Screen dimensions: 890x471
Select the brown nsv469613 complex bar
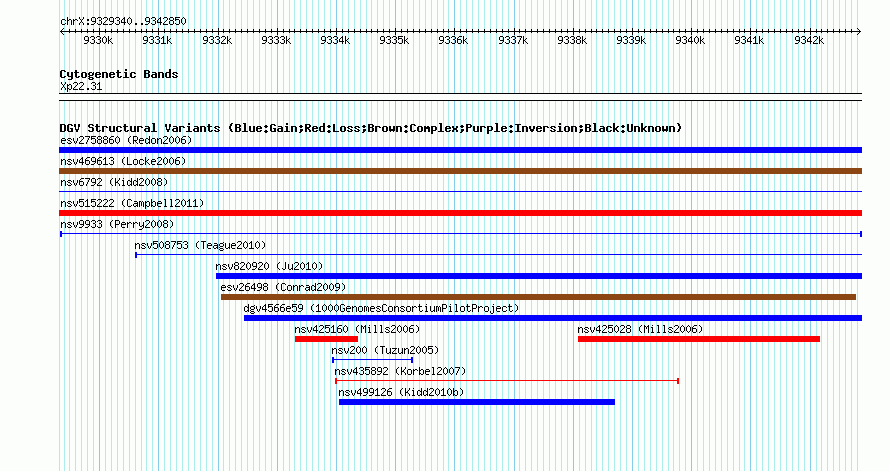point(460,171)
